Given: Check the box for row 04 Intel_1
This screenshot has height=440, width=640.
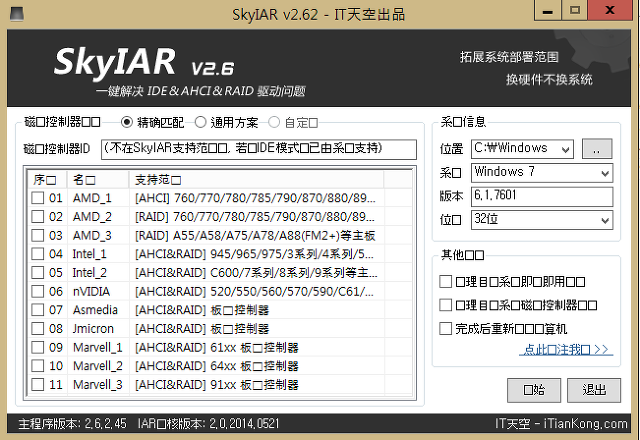Looking at the screenshot, I should (38, 254).
